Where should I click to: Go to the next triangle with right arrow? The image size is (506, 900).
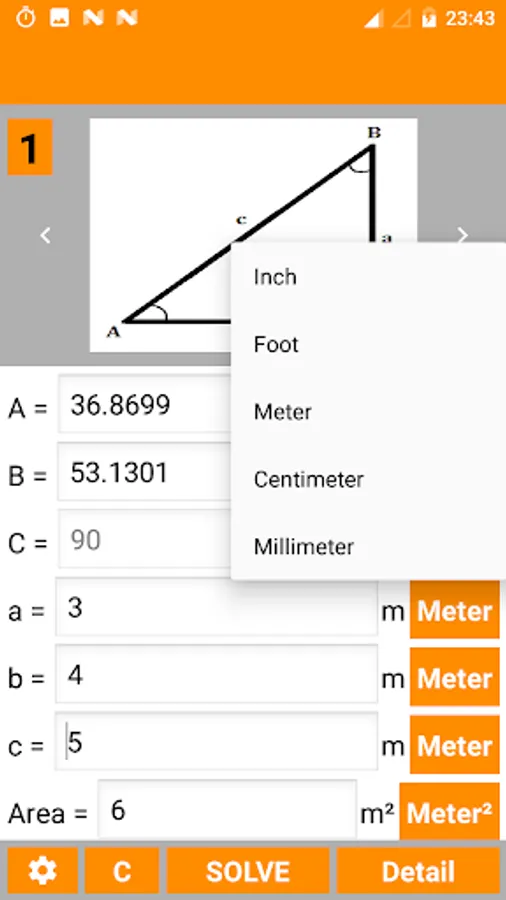462,235
